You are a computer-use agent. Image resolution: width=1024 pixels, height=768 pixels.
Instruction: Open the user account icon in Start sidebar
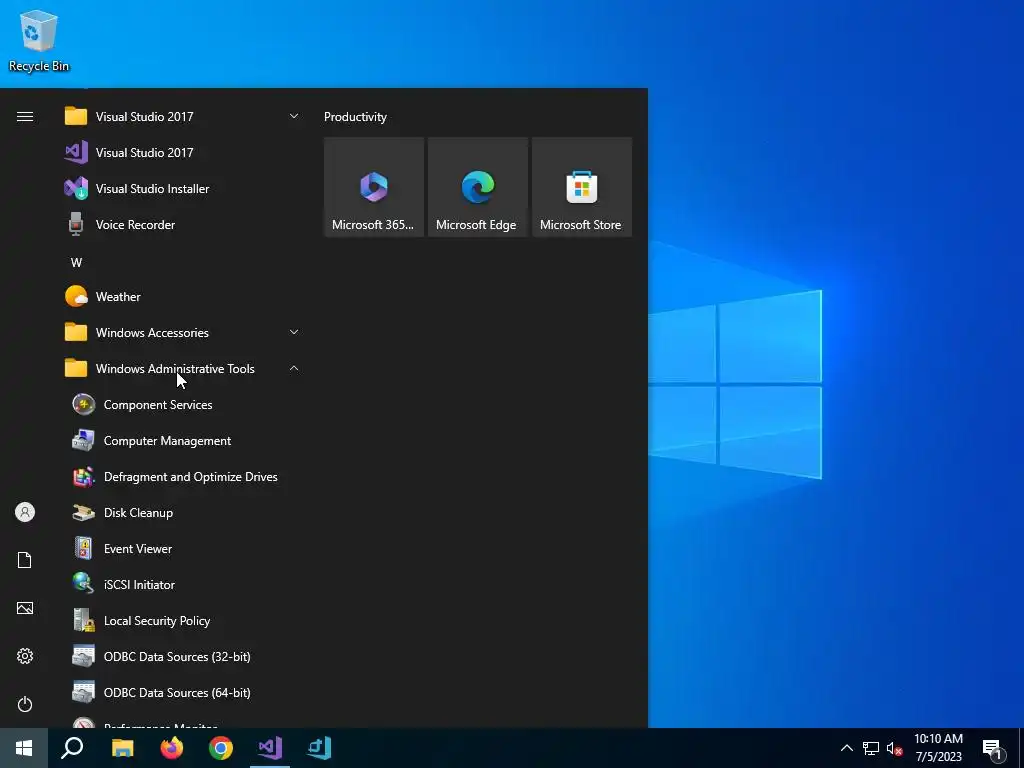(x=25, y=512)
